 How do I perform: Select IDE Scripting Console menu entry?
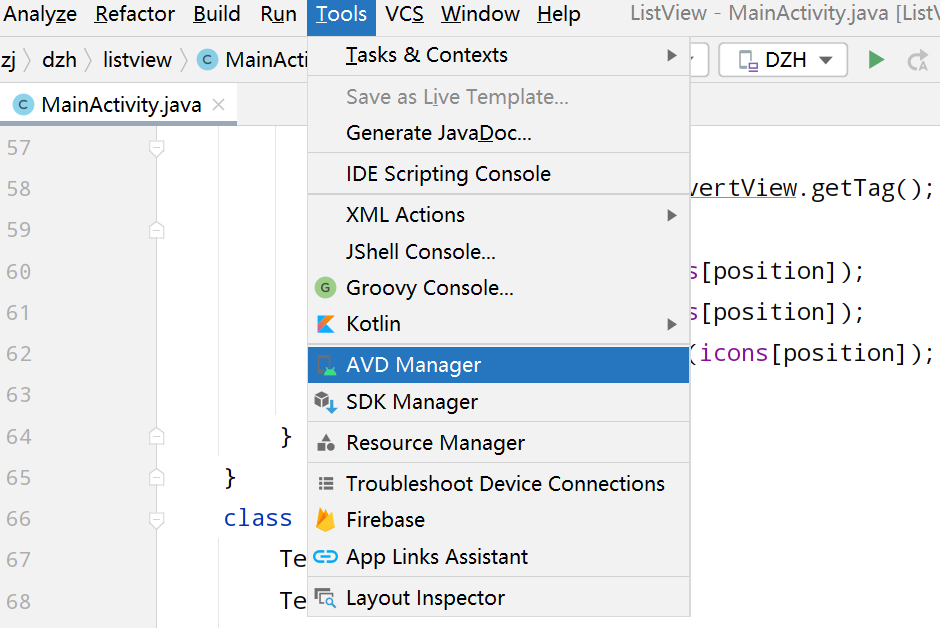click(448, 174)
